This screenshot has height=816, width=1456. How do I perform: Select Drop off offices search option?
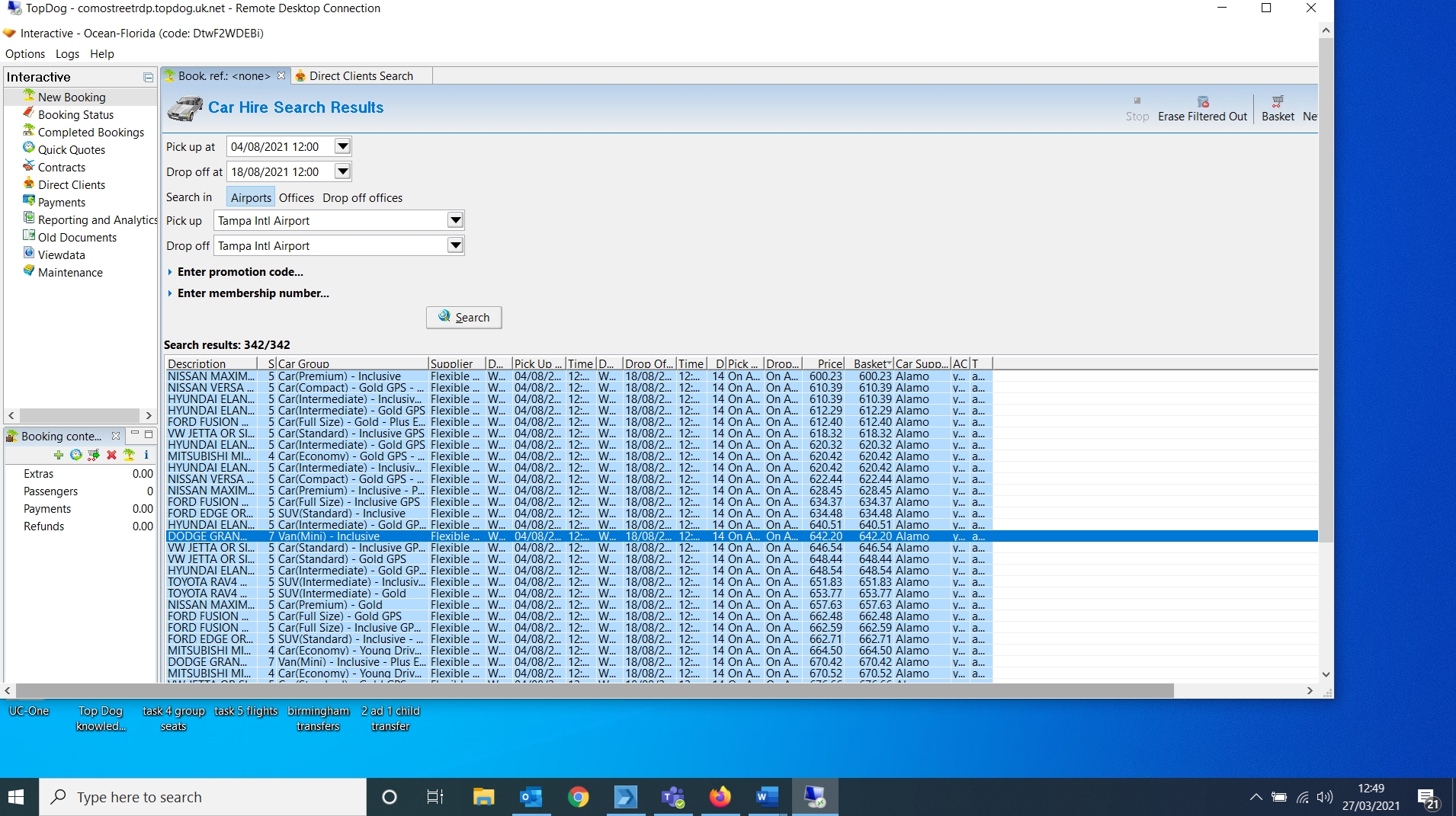coord(362,197)
